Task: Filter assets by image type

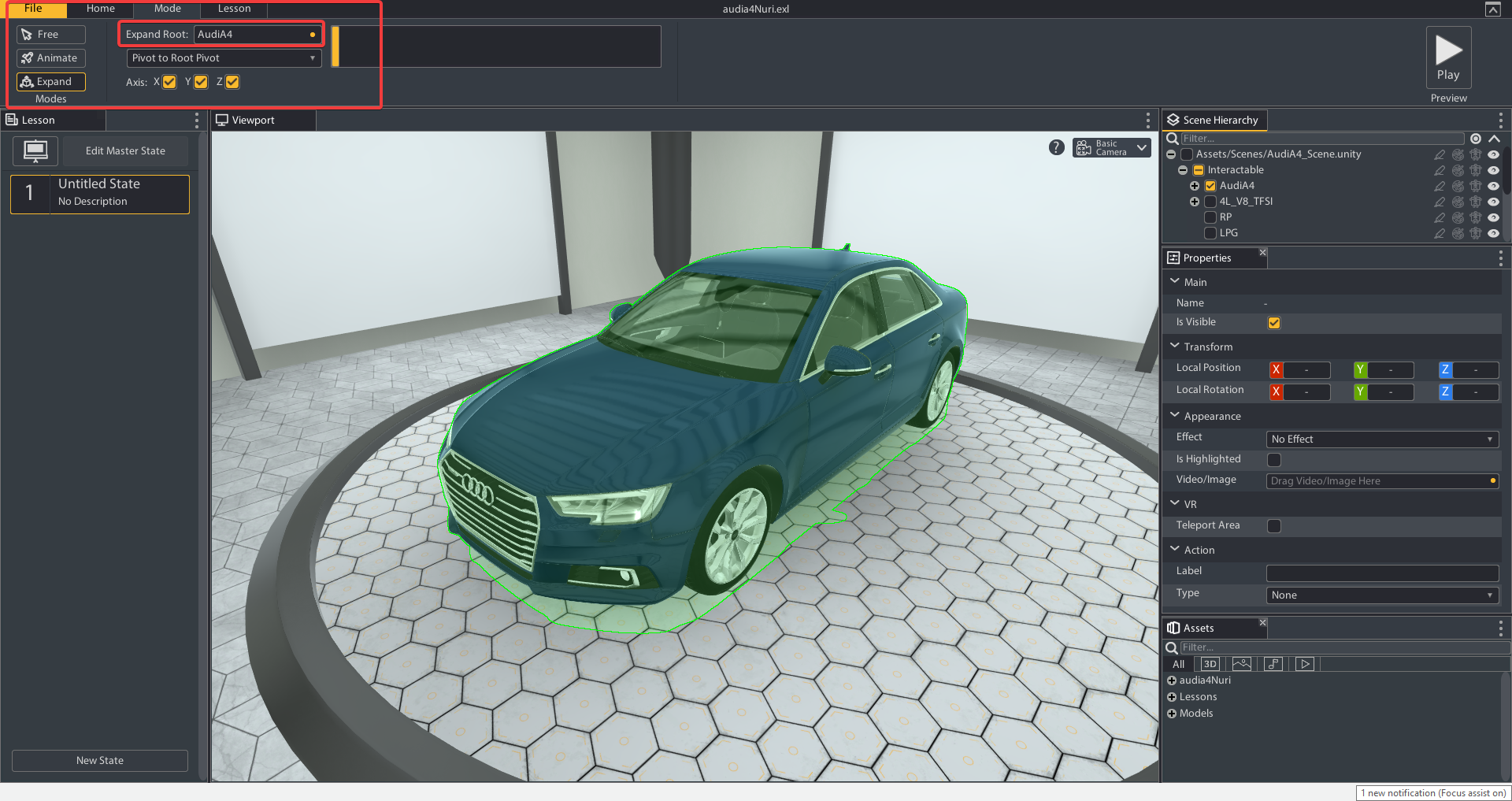Action: (x=1242, y=664)
